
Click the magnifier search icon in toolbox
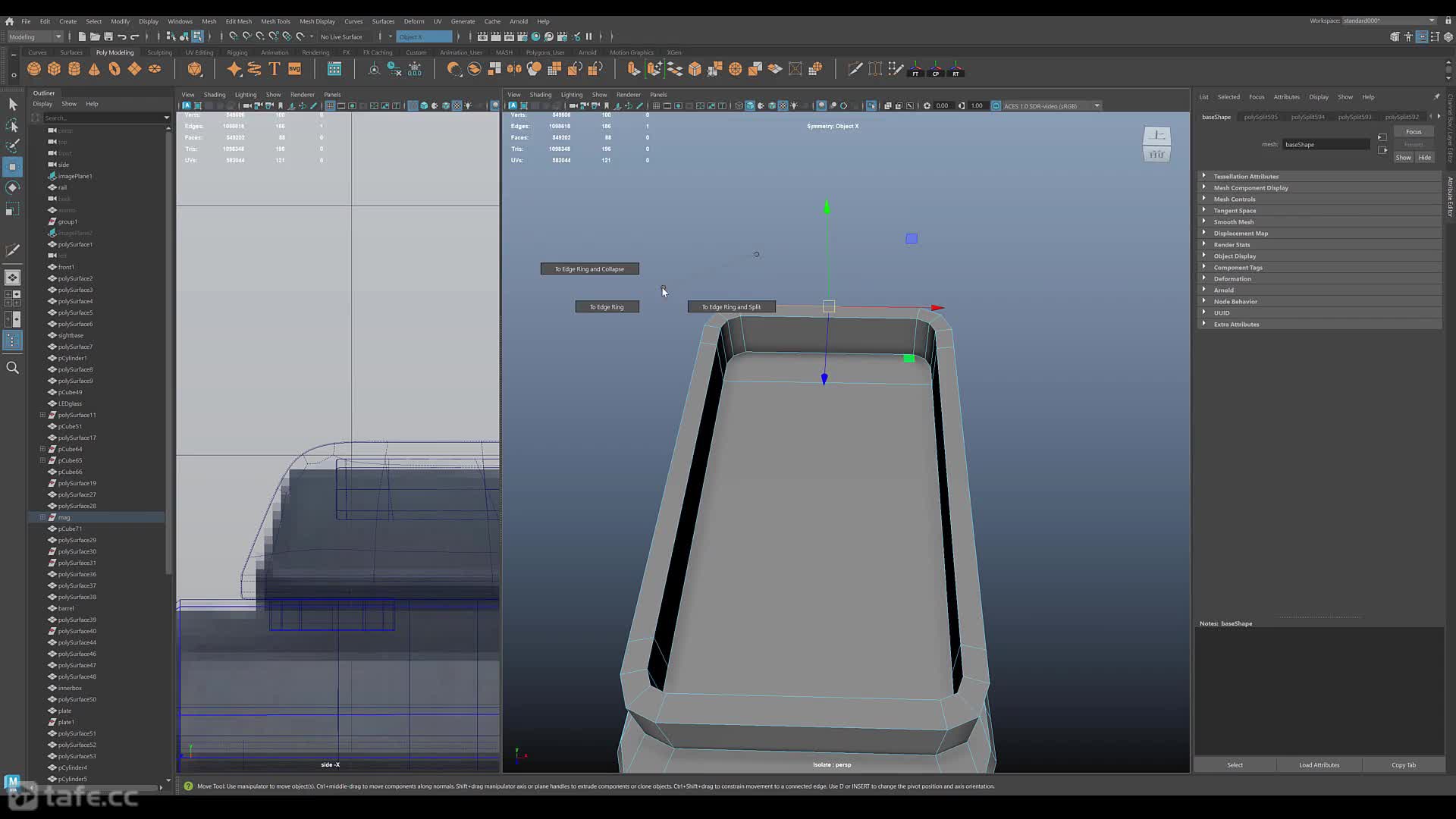coord(13,368)
